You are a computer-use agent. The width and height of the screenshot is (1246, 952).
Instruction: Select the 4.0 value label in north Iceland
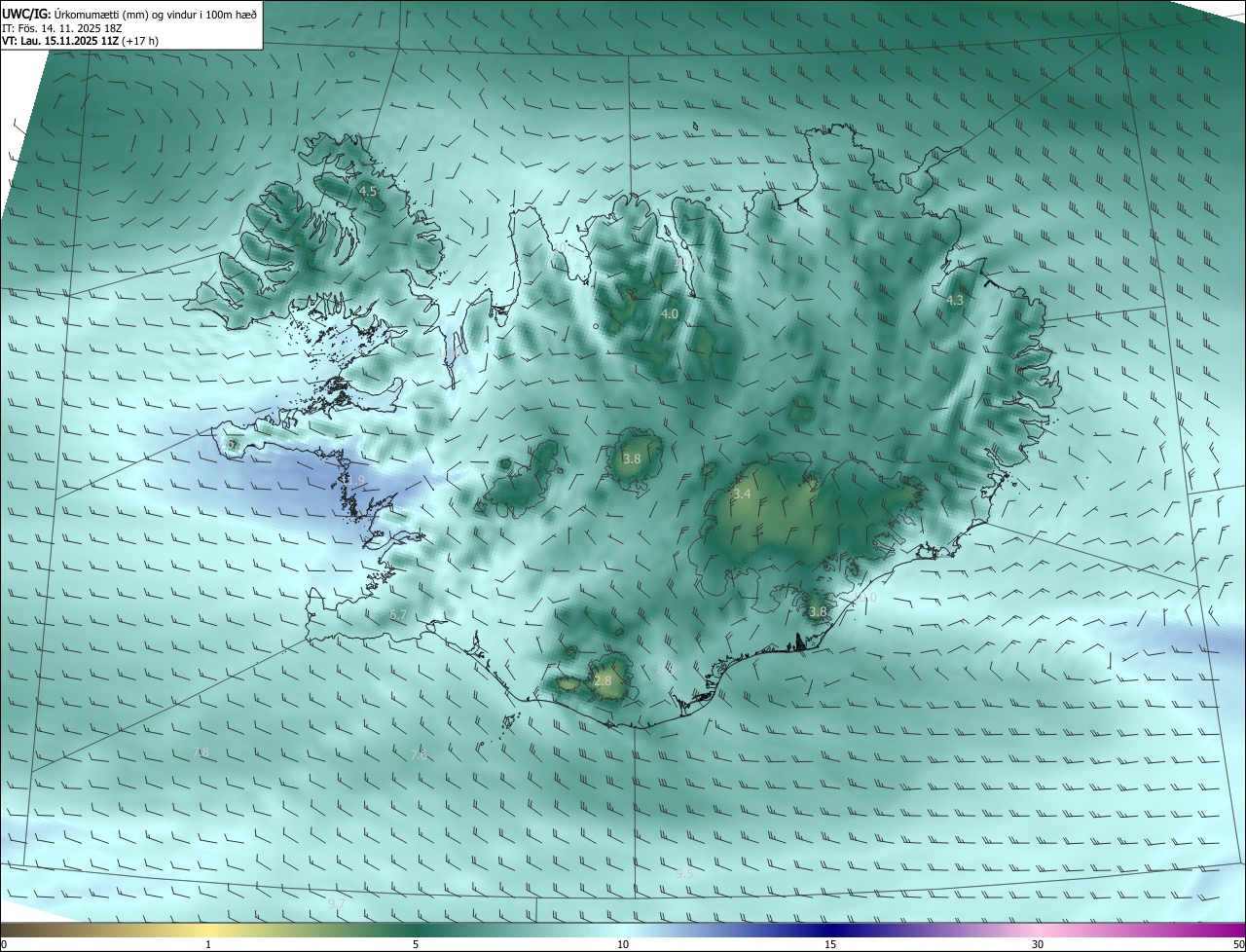coord(670,314)
